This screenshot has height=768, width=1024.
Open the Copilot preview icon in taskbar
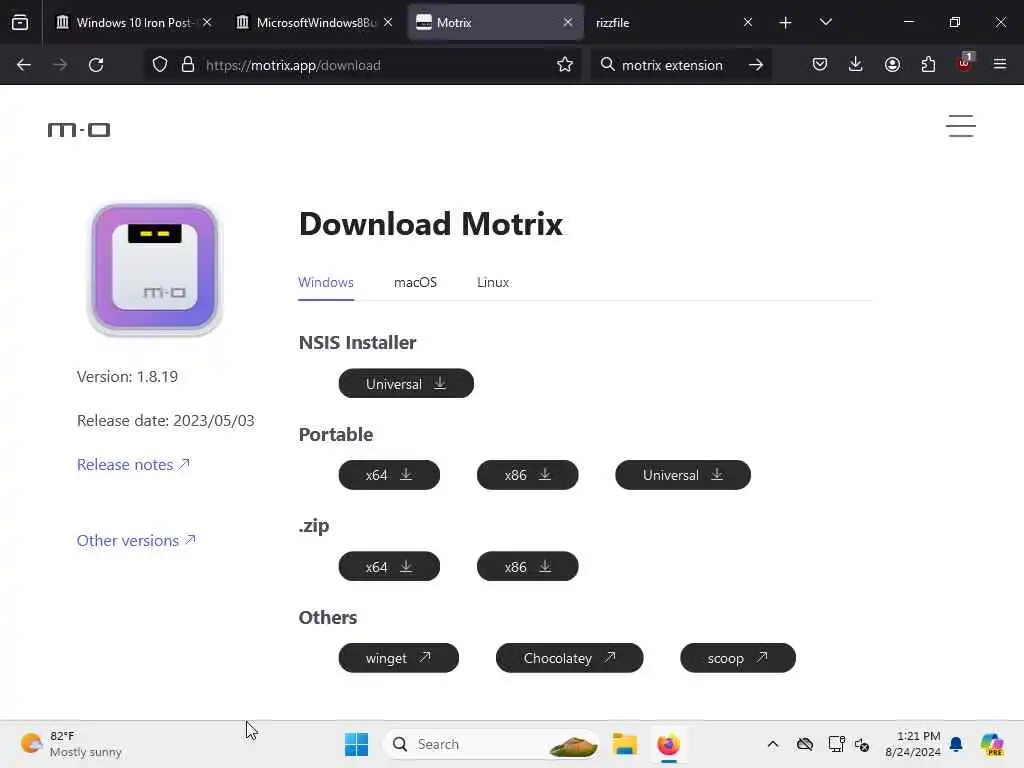992,744
